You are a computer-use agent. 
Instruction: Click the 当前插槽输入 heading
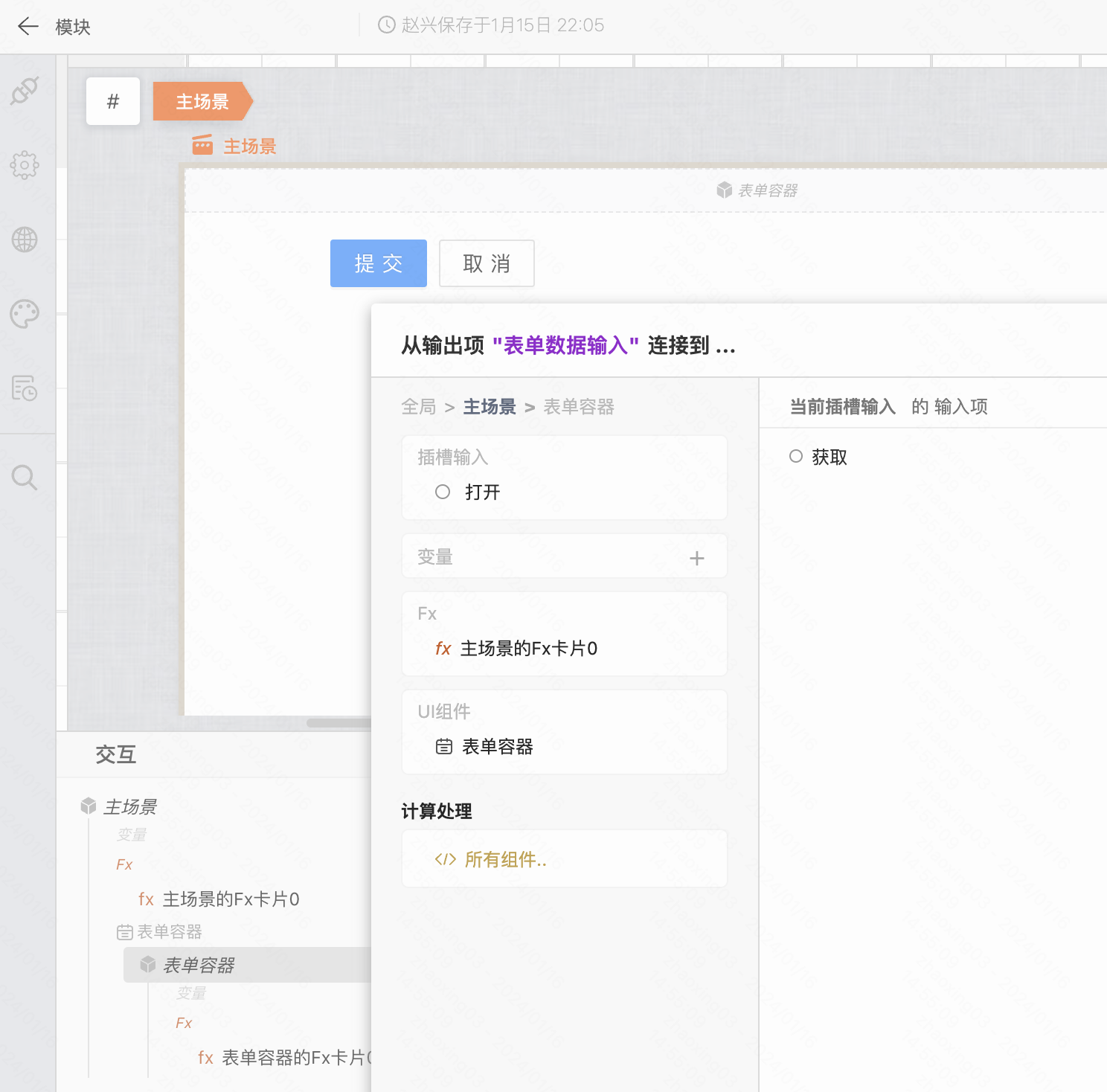click(843, 406)
